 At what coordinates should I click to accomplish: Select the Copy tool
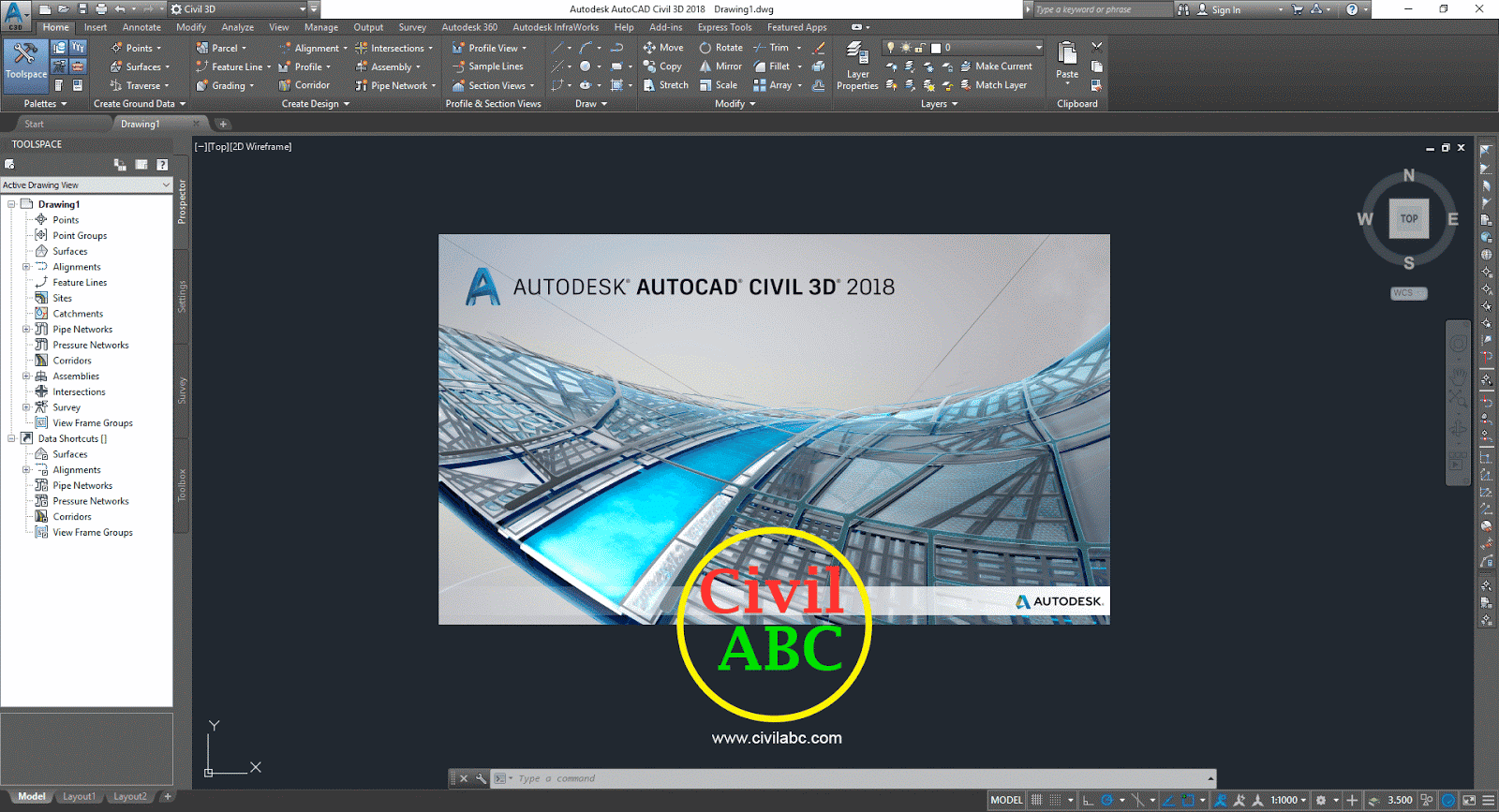(662, 66)
